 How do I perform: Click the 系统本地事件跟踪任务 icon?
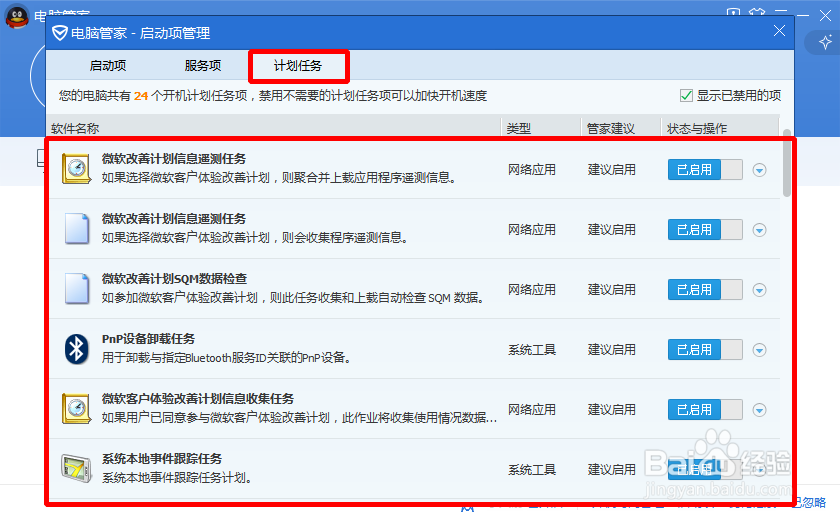point(76,469)
